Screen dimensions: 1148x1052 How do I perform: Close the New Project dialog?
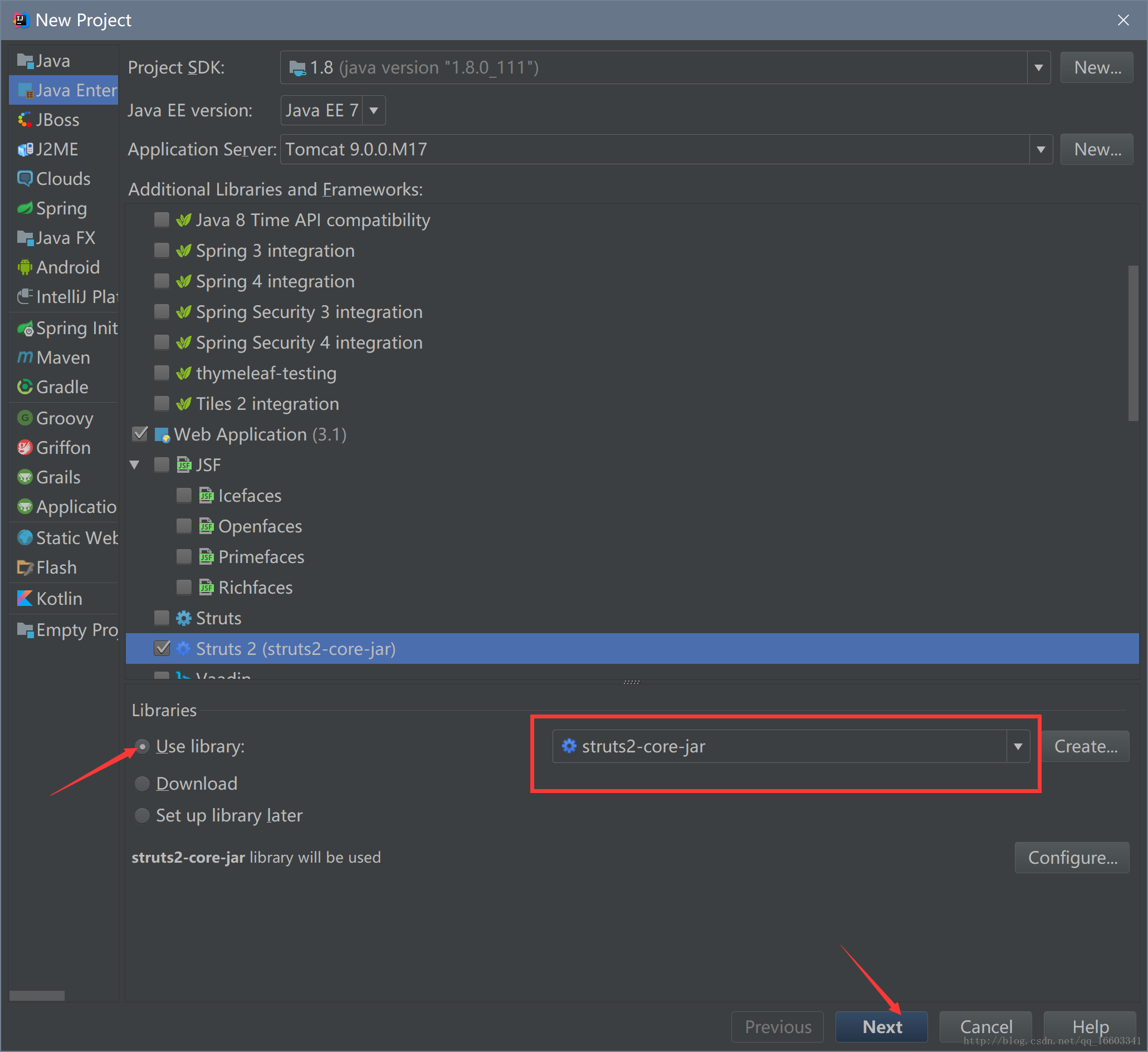1123,21
